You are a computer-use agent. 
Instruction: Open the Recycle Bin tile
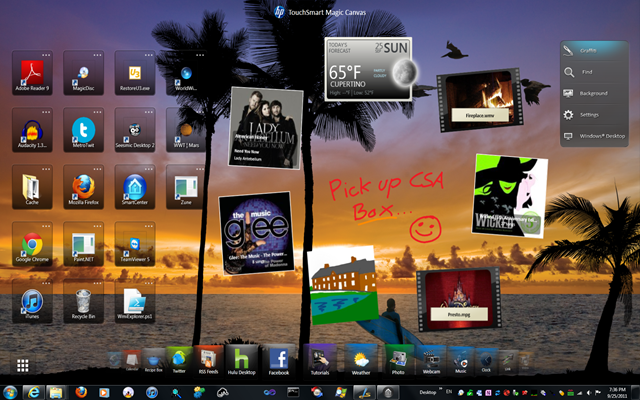84,302
